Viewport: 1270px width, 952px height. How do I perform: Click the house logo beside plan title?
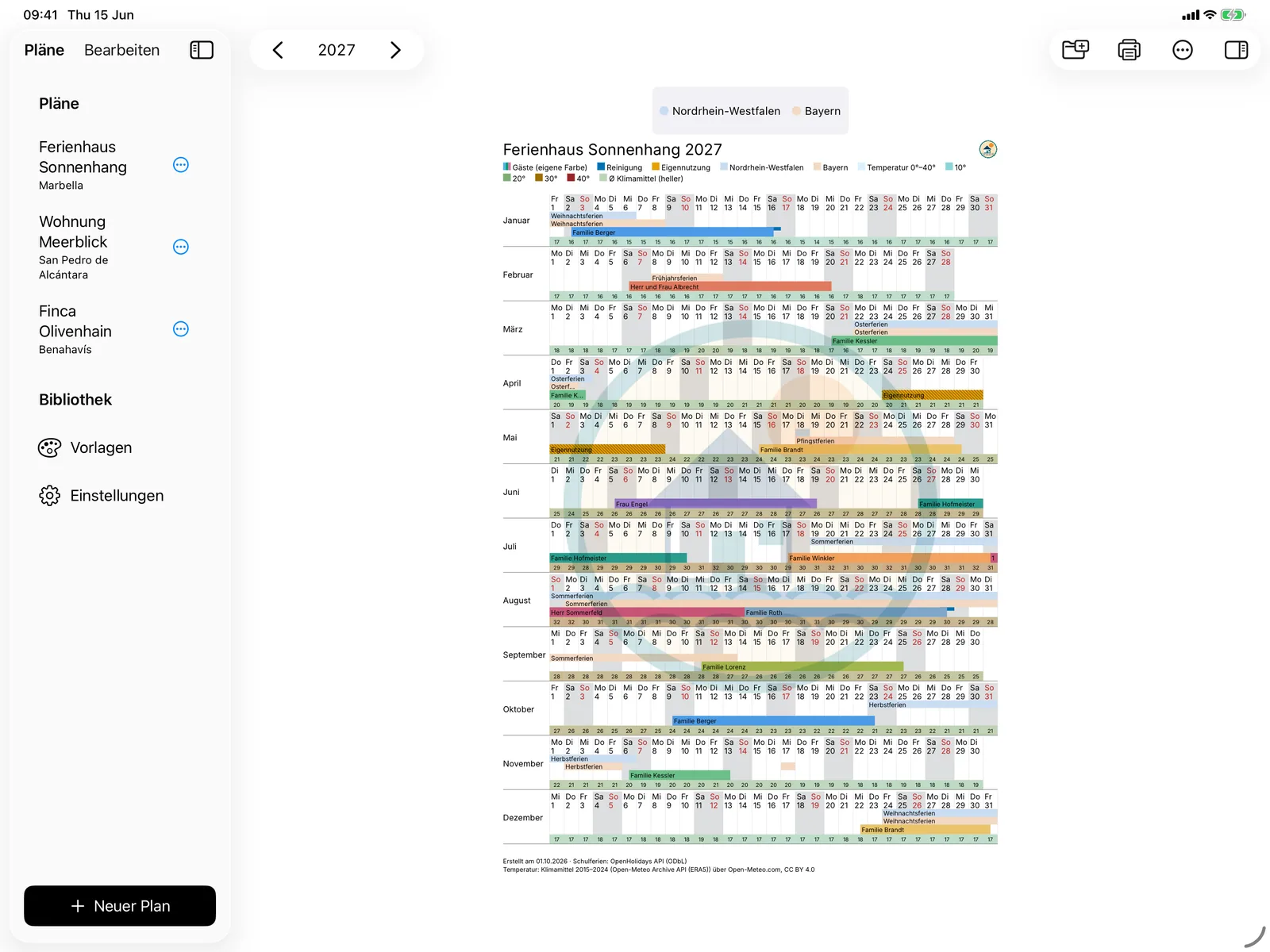point(987,149)
